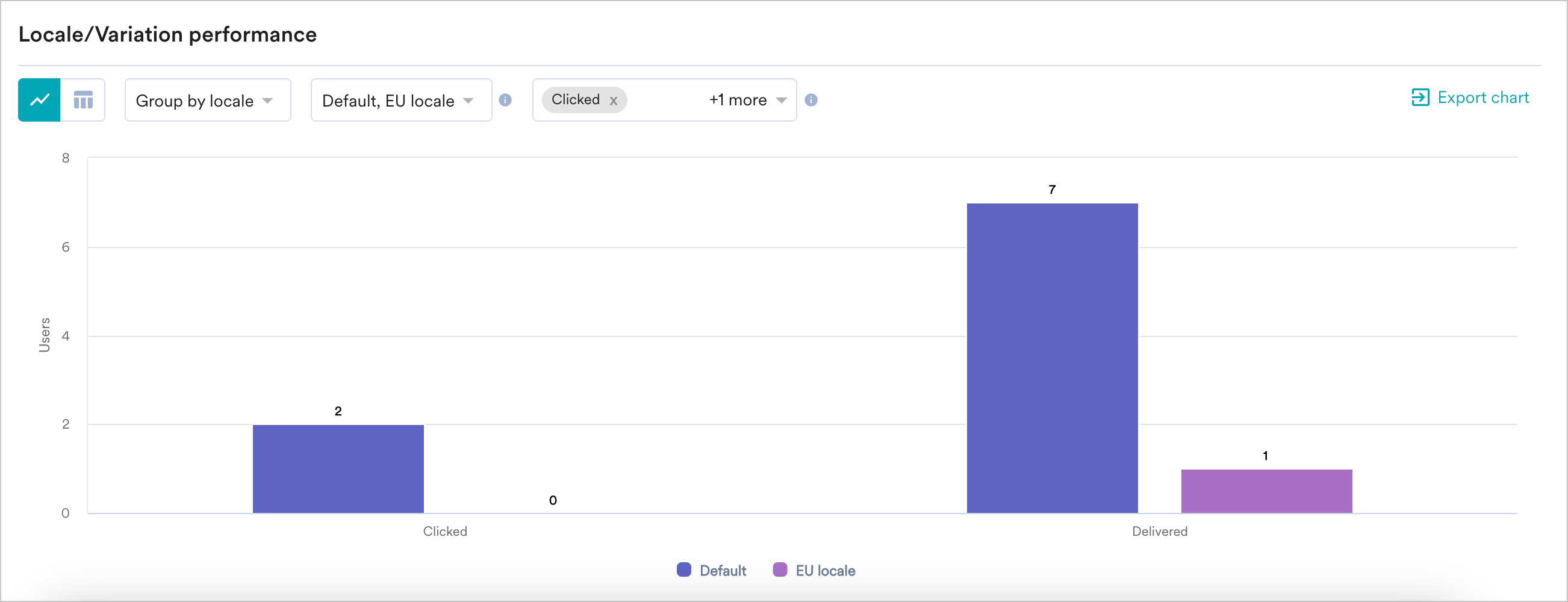
Task: Click the EU locale legend color swatch
Action: click(x=780, y=569)
